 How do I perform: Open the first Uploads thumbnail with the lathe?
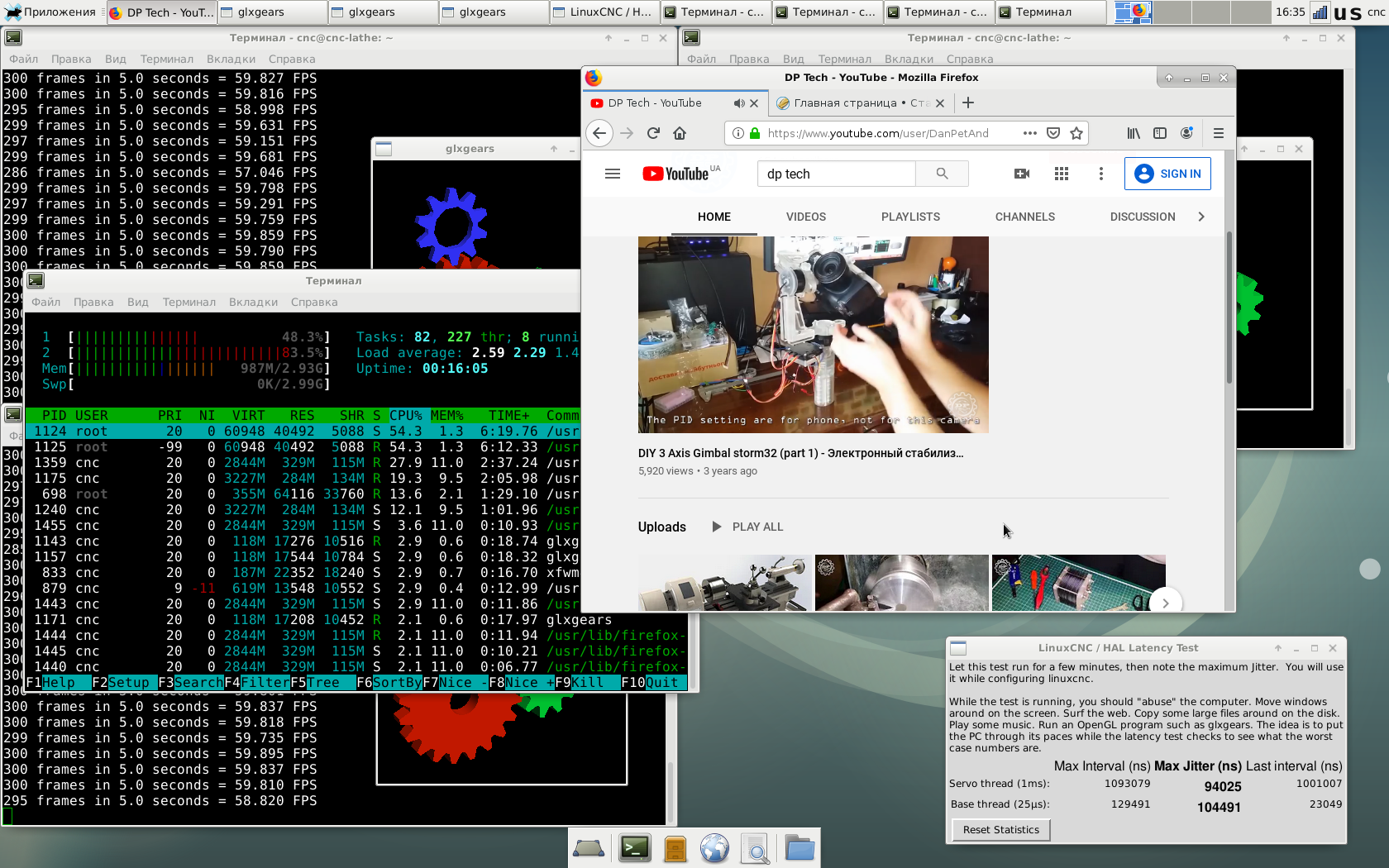[725, 583]
